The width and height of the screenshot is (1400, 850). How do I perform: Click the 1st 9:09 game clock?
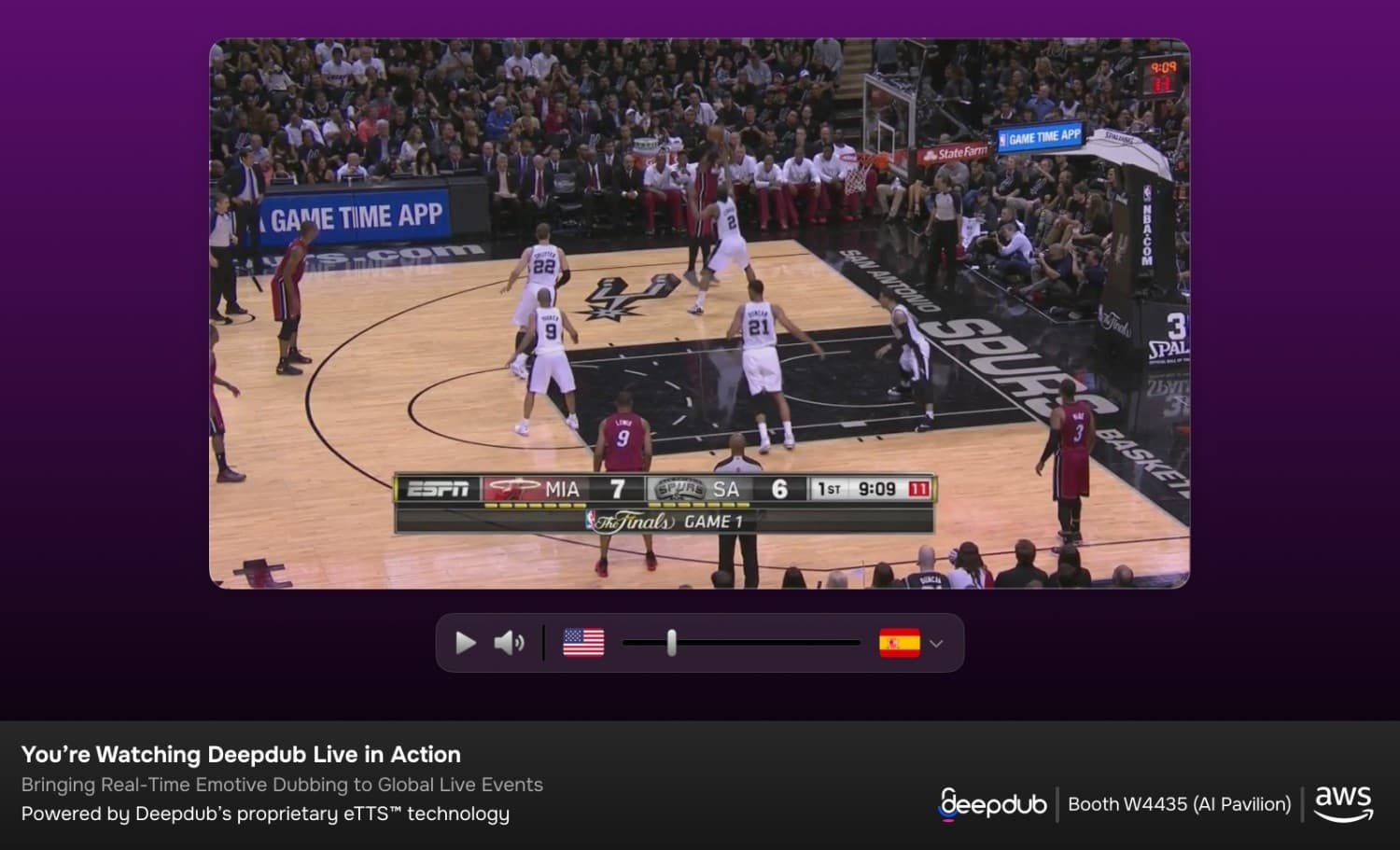coord(857,489)
